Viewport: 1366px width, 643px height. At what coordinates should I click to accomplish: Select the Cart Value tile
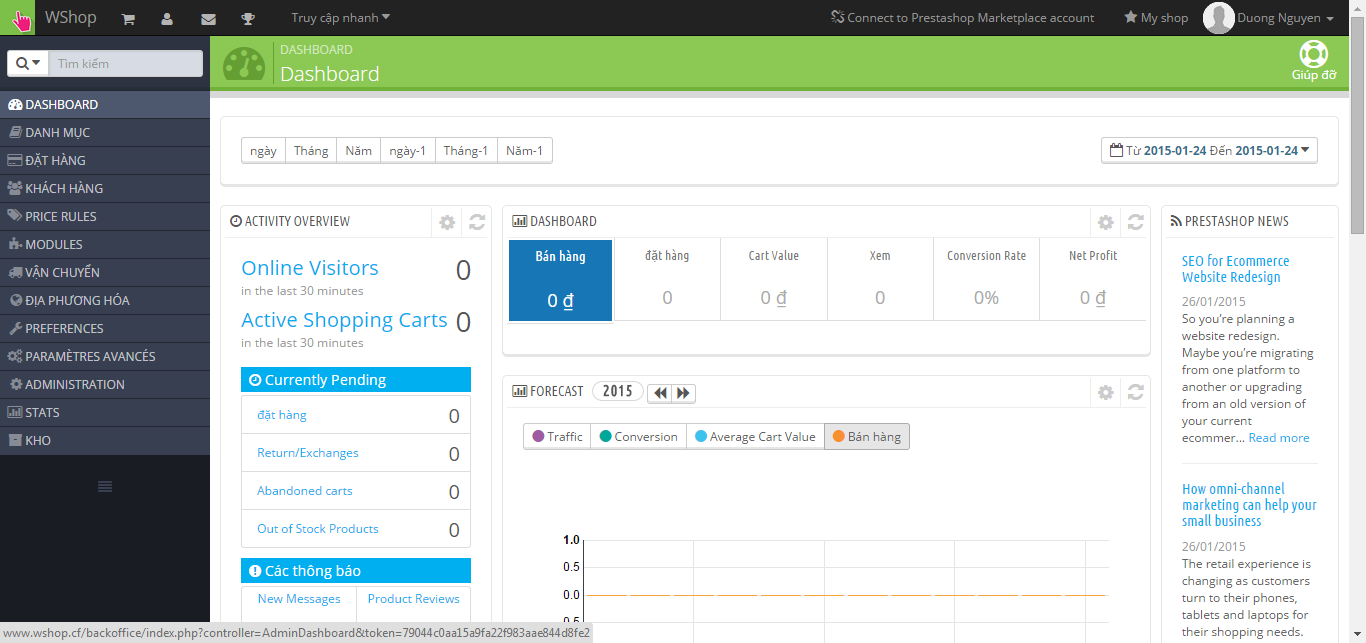(774, 280)
